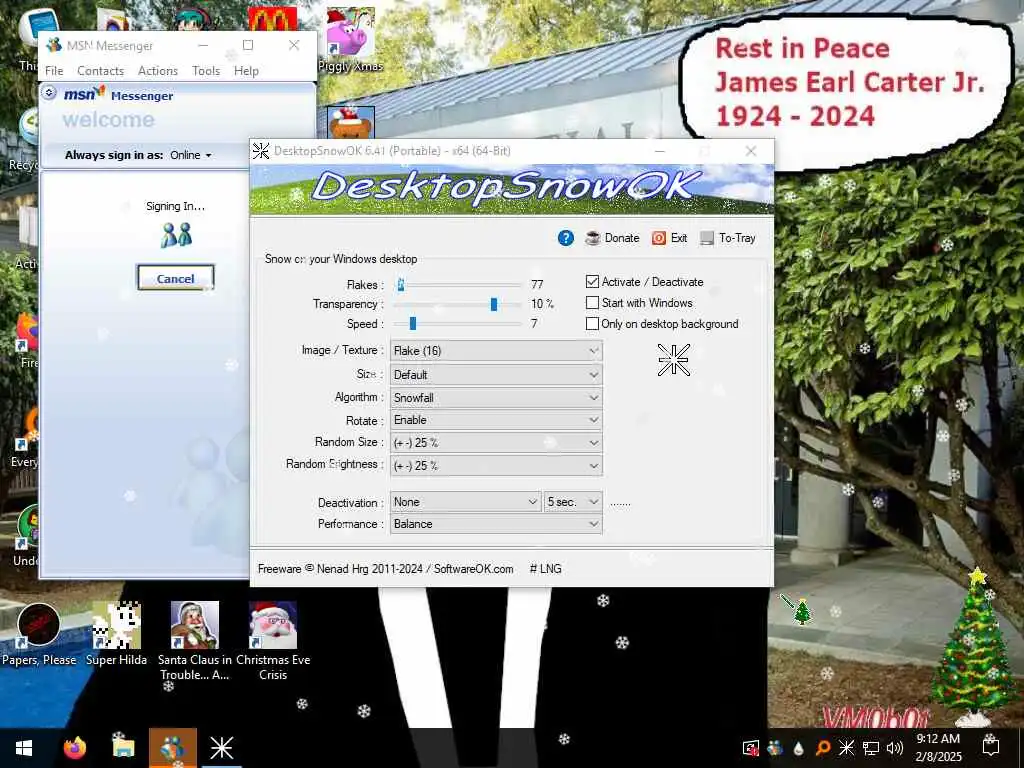
Task: Open the Windows Start menu
Action: 24,748
